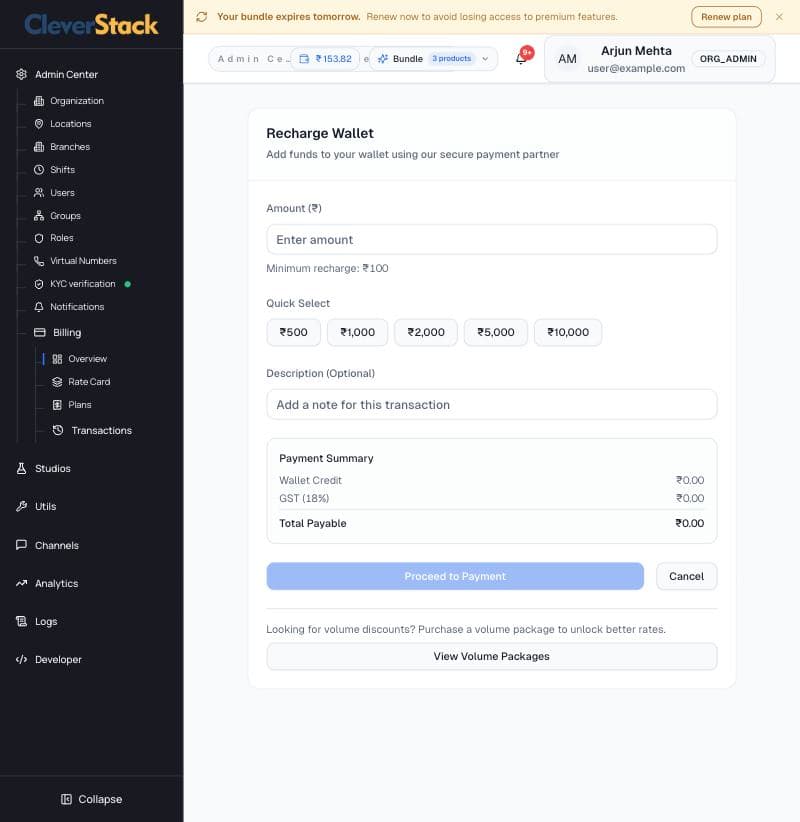Screen dimensions: 800x822
Task: Click the Locations pin icon
Action: 39,124
